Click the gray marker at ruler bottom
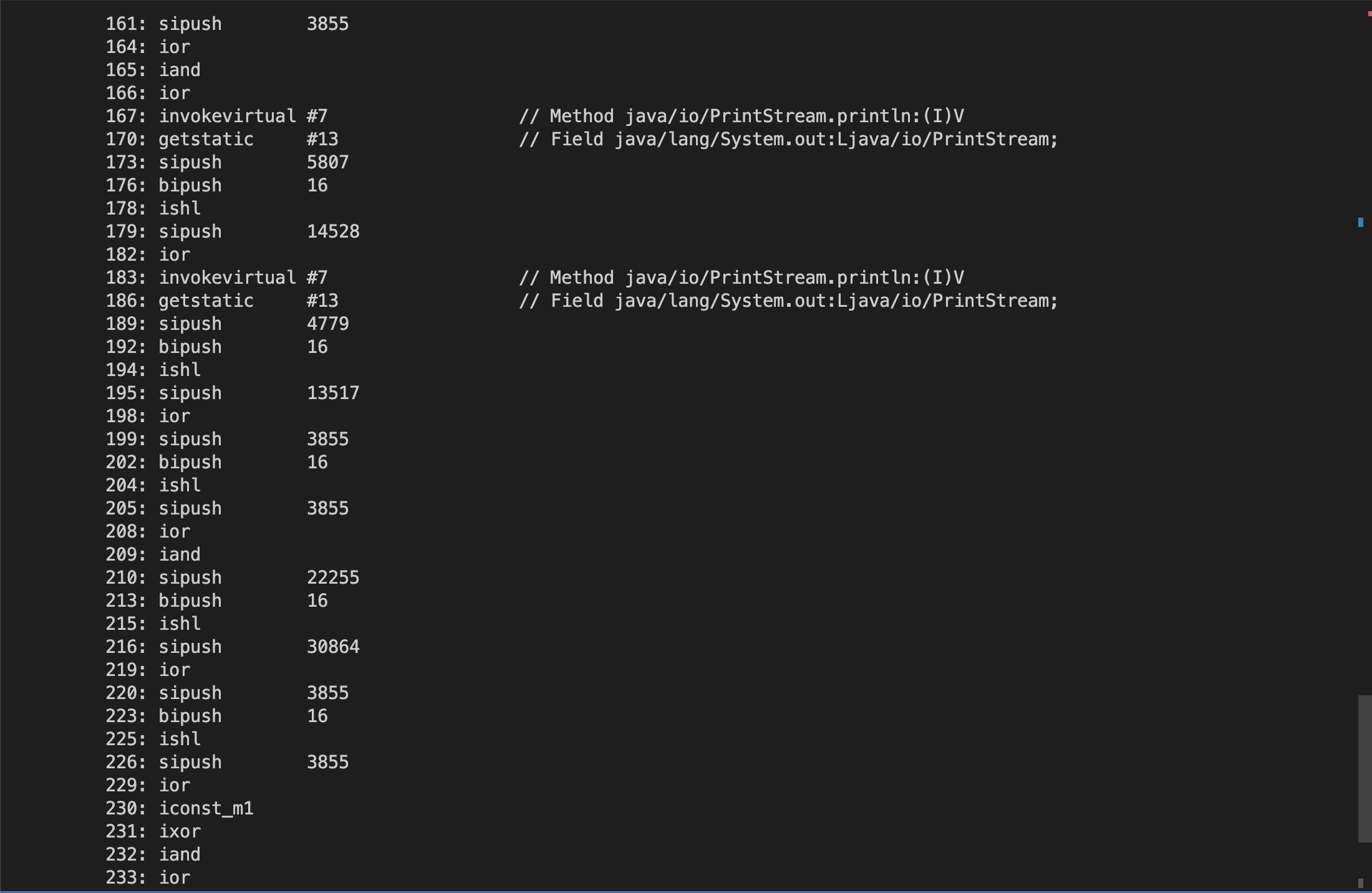 [1361, 883]
